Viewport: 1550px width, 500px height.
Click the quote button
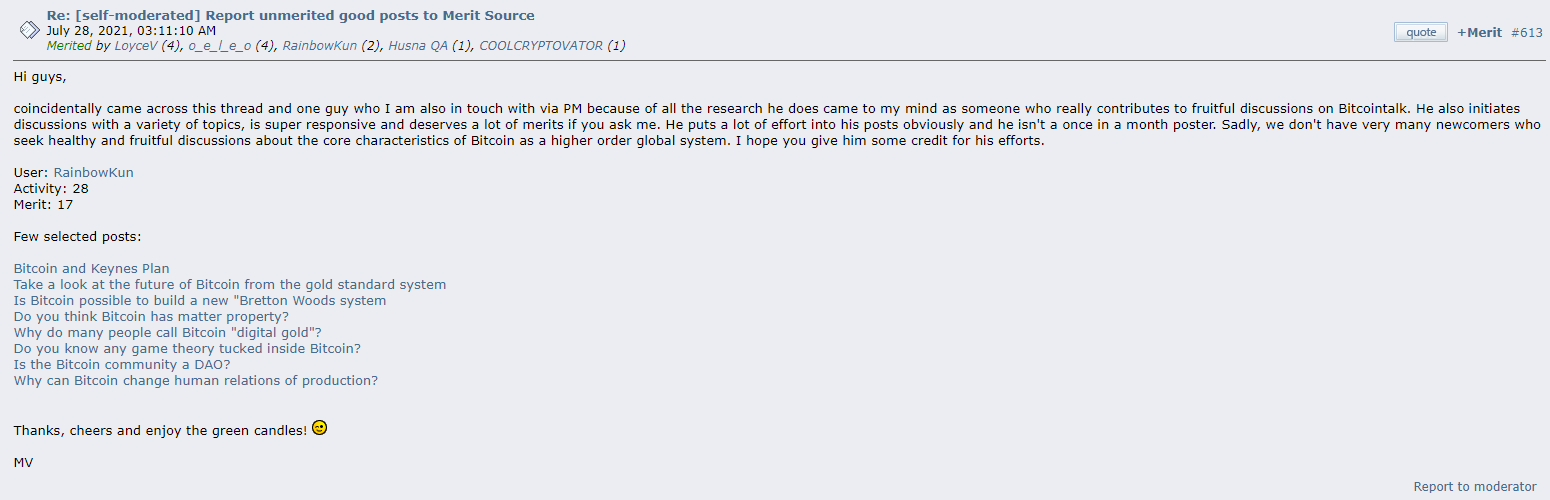coord(1421,32)
